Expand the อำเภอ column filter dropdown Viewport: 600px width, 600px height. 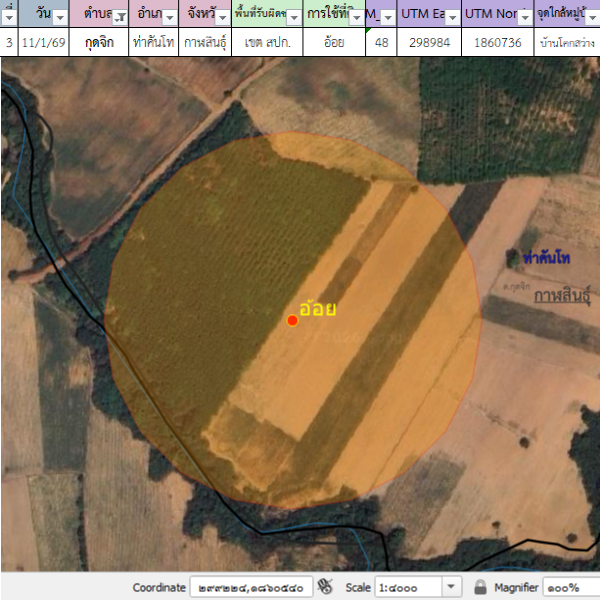tap(169, 17)
